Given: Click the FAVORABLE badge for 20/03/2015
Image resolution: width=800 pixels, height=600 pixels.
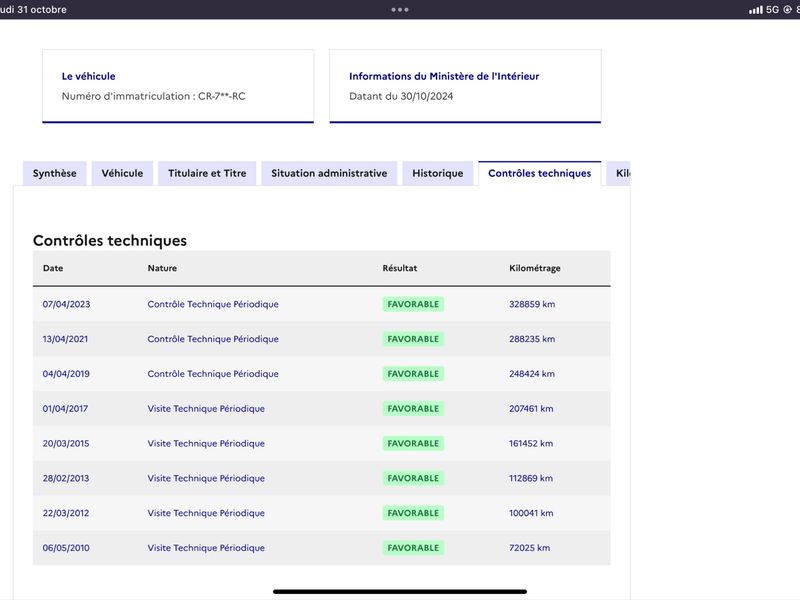Looking at the screenshot, I should [x=413, y=443].
